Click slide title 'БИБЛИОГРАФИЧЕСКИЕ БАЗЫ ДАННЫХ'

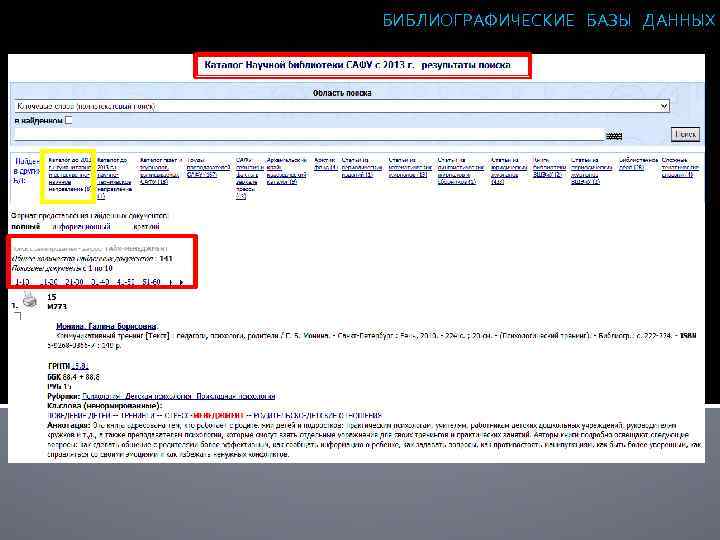pos(549,21)
